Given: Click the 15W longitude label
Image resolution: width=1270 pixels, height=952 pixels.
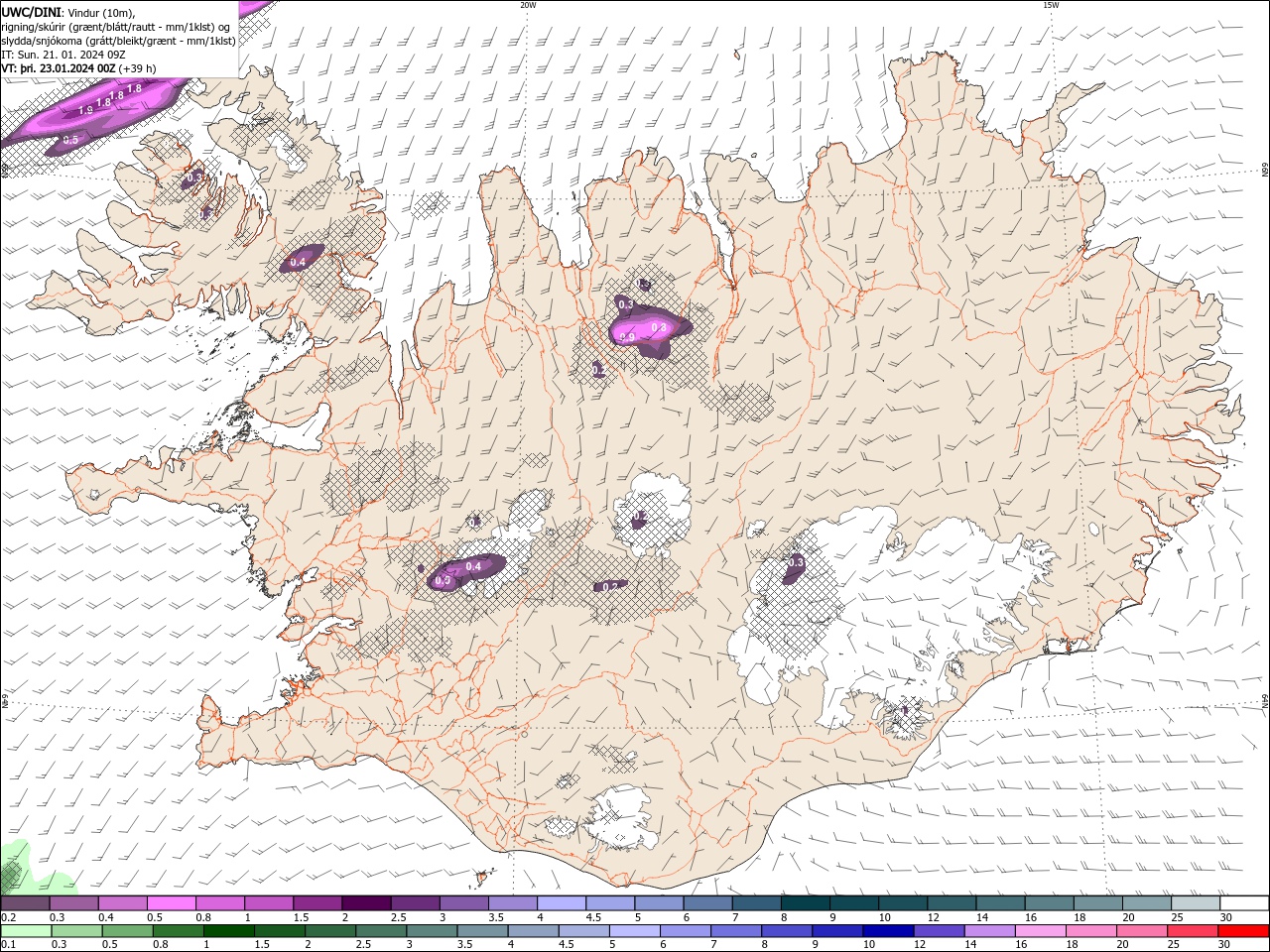Looking at the screenshot, I should click(x=1051, y=5).
